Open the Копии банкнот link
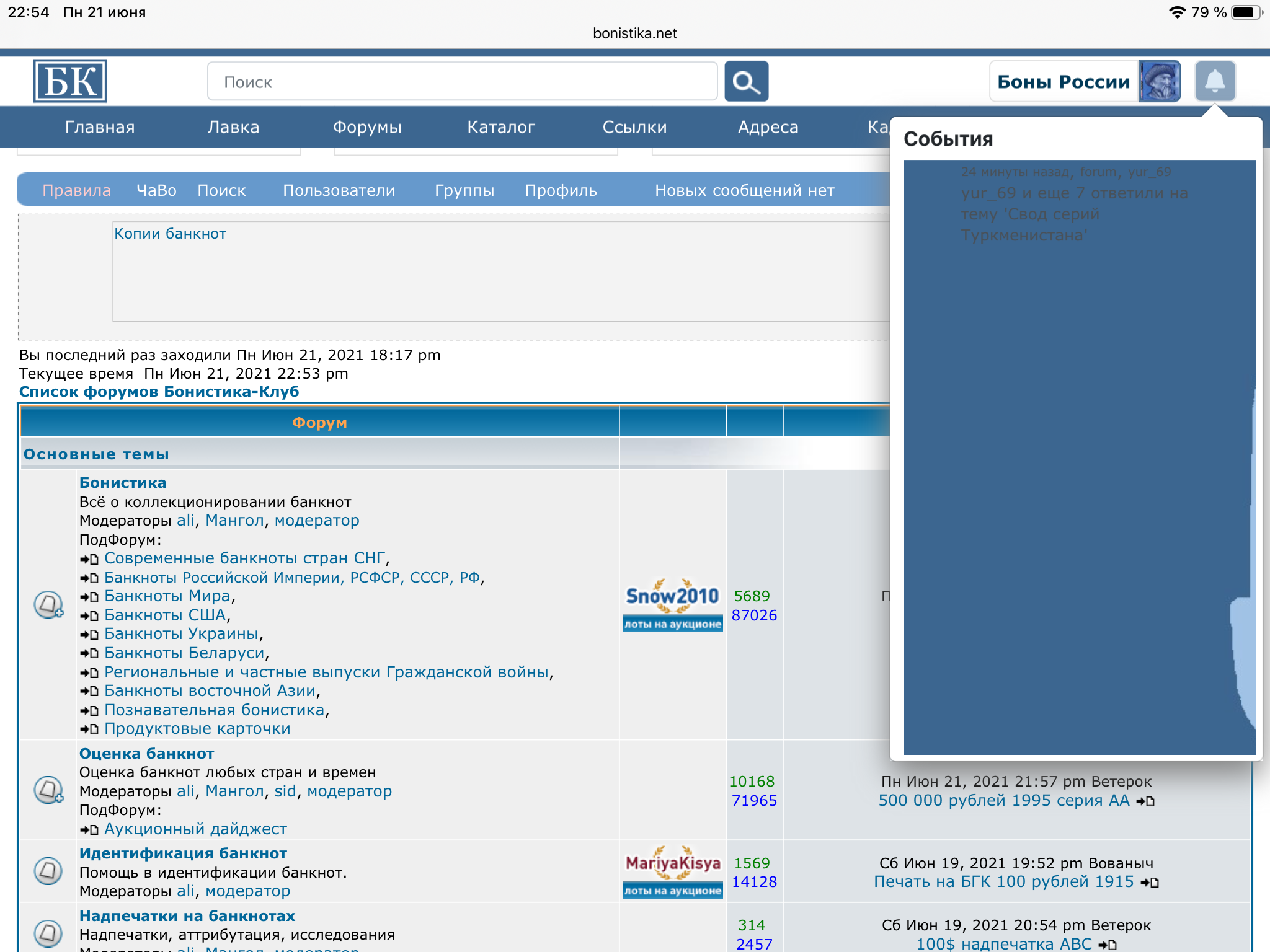Viewport: 1270px width, 952px height. [x=170, y=234]
